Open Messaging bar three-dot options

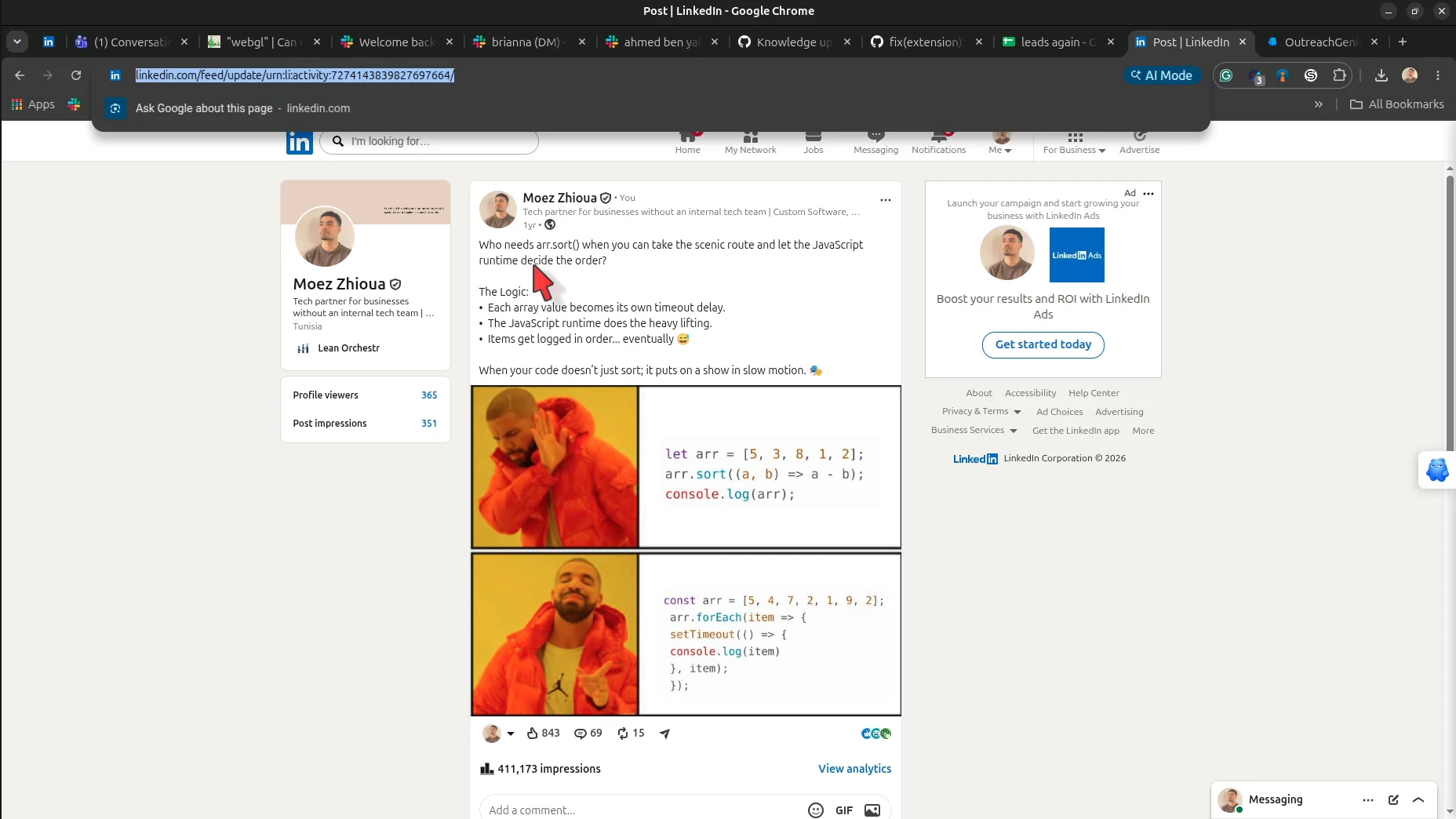pyautogui.click(x=1368, y=800)
